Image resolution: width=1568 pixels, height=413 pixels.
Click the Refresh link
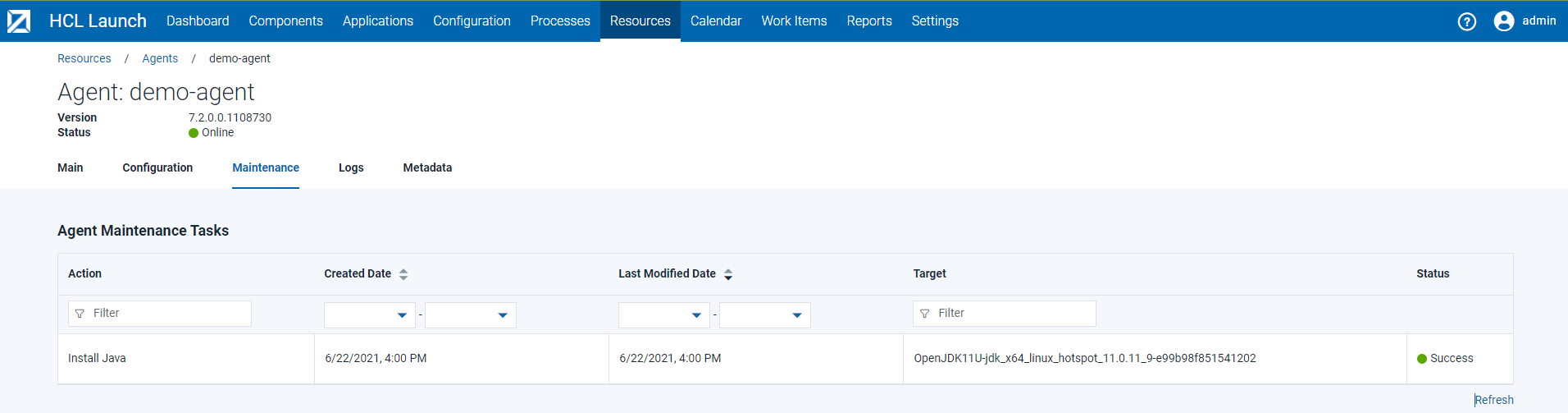1494,400
